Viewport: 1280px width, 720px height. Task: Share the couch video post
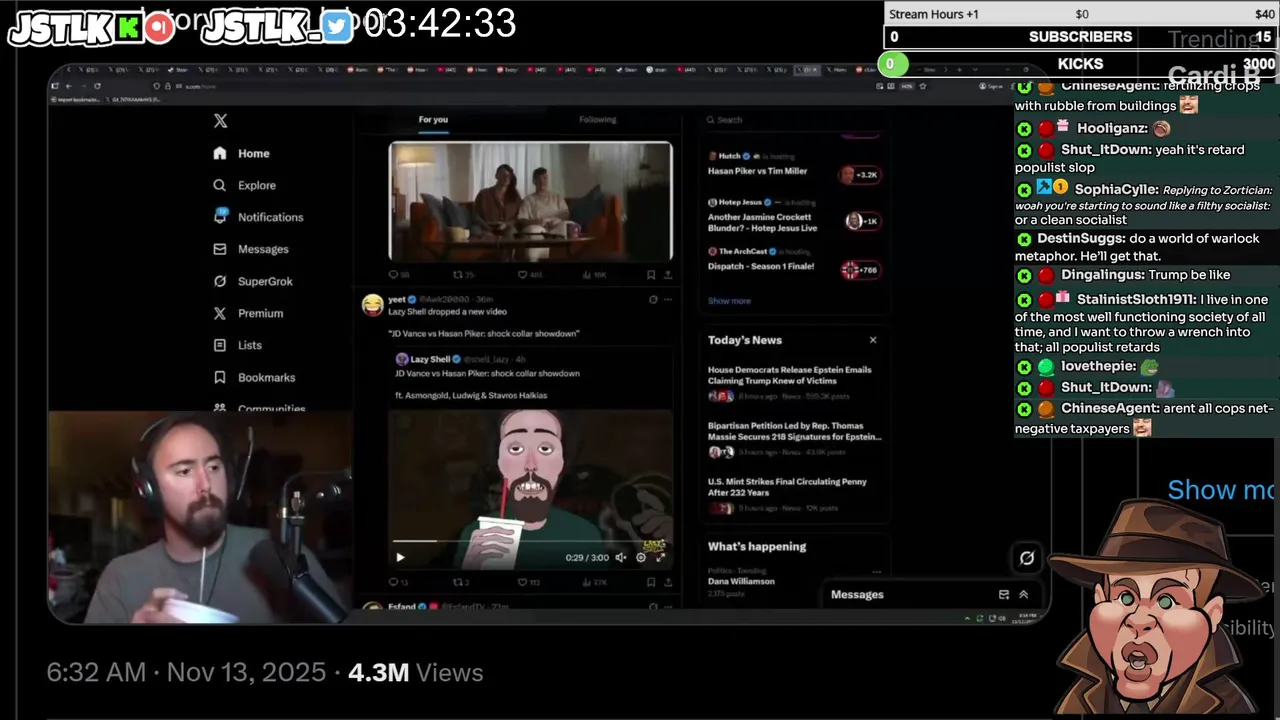pyautogui.click(x=667, y=274)
